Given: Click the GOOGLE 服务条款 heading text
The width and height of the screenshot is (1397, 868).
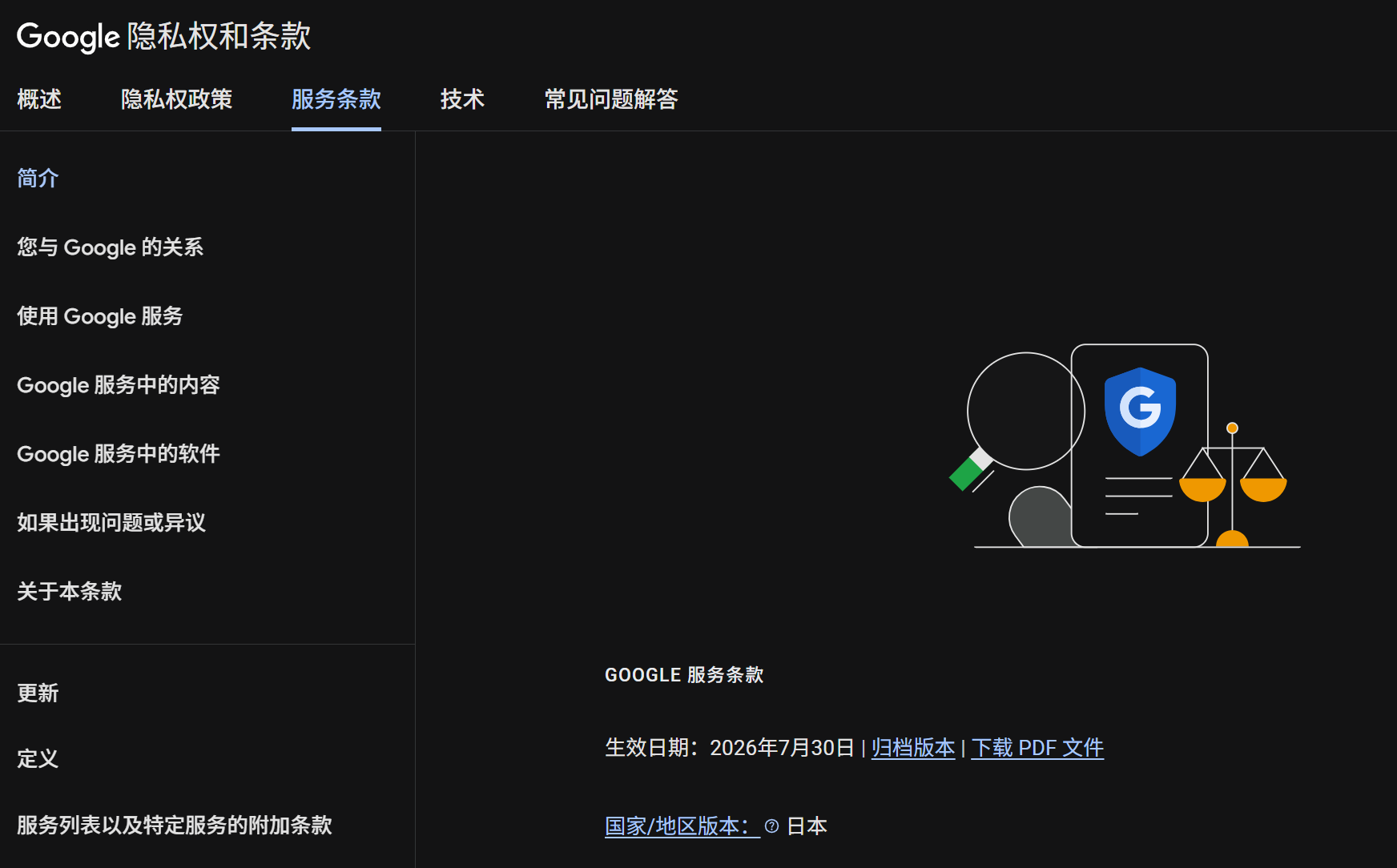Looking at the screenshot, I should (684, 675).
